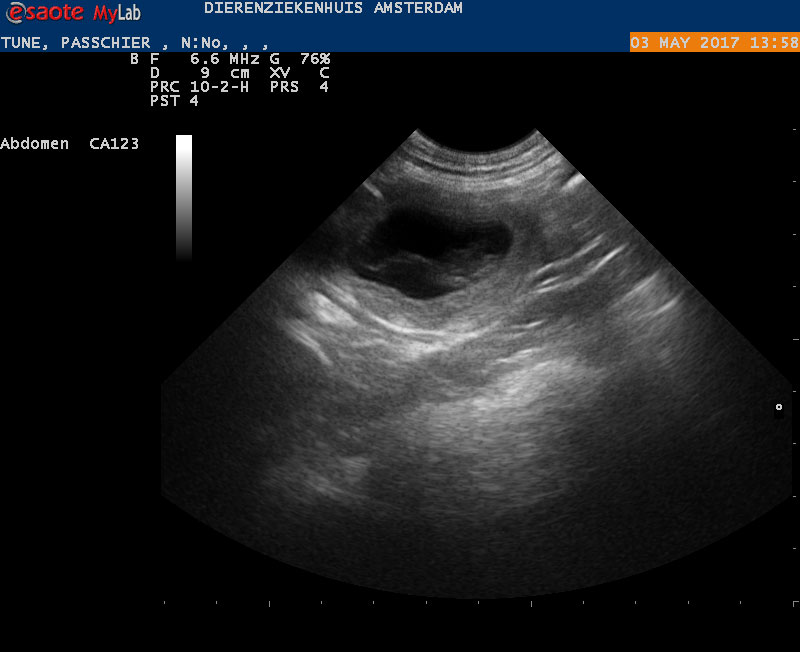Click the Abdomen preset label
The height and width of the screenshot is (652, 800).
pos(34,144)
